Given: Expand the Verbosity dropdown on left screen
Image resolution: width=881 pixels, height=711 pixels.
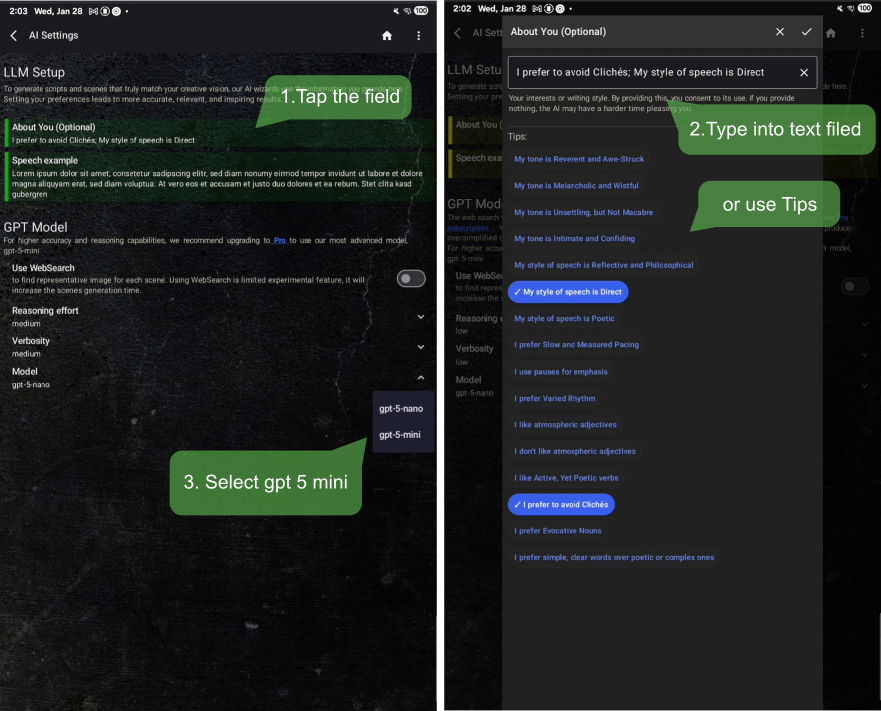Looking at the screenshot, I should tap(420, 347).
